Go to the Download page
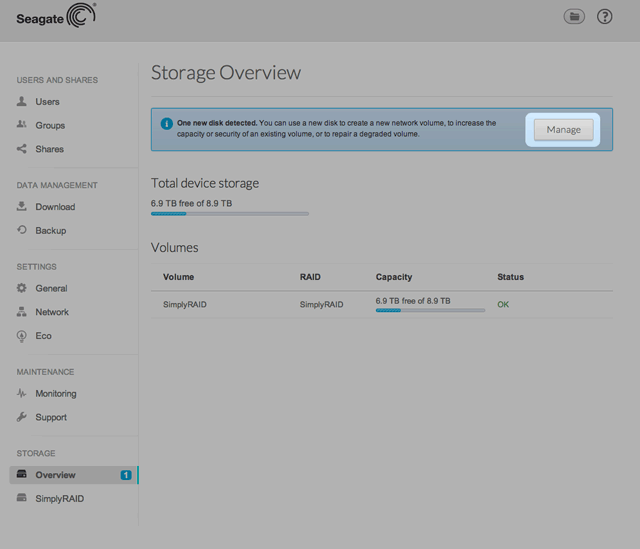The height and width of the screenshot is (549, 640). point(55,207)
